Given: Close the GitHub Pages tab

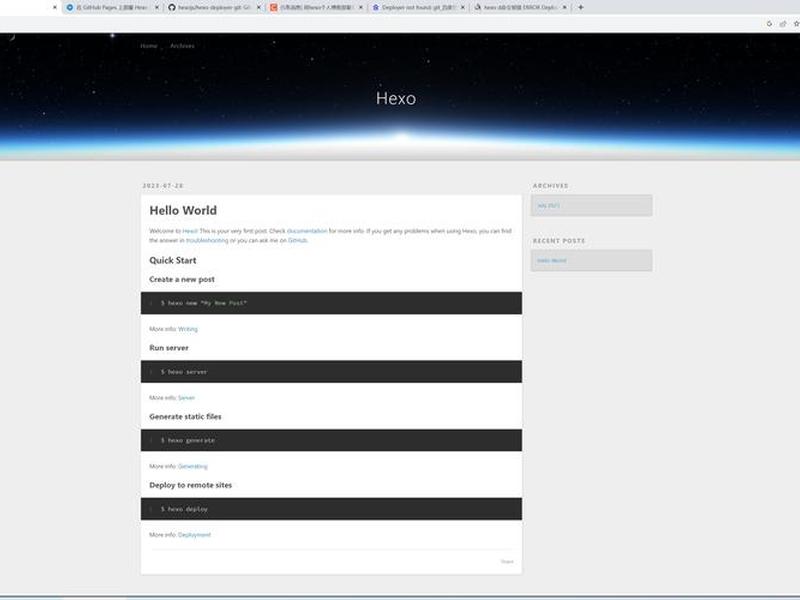Looking at the screenshot, I should pyautogui.click(x=157, y=7).
